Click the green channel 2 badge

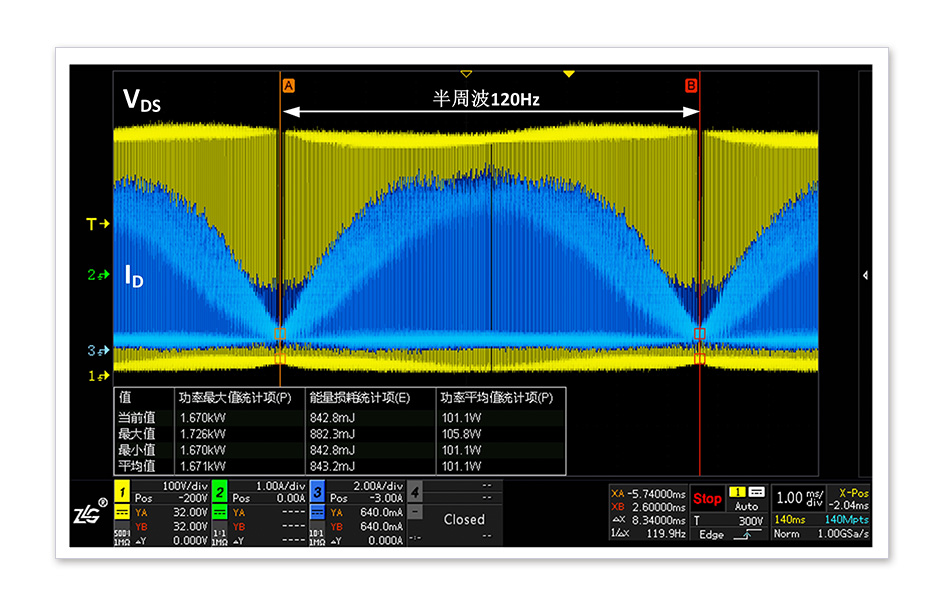point(220,490)
